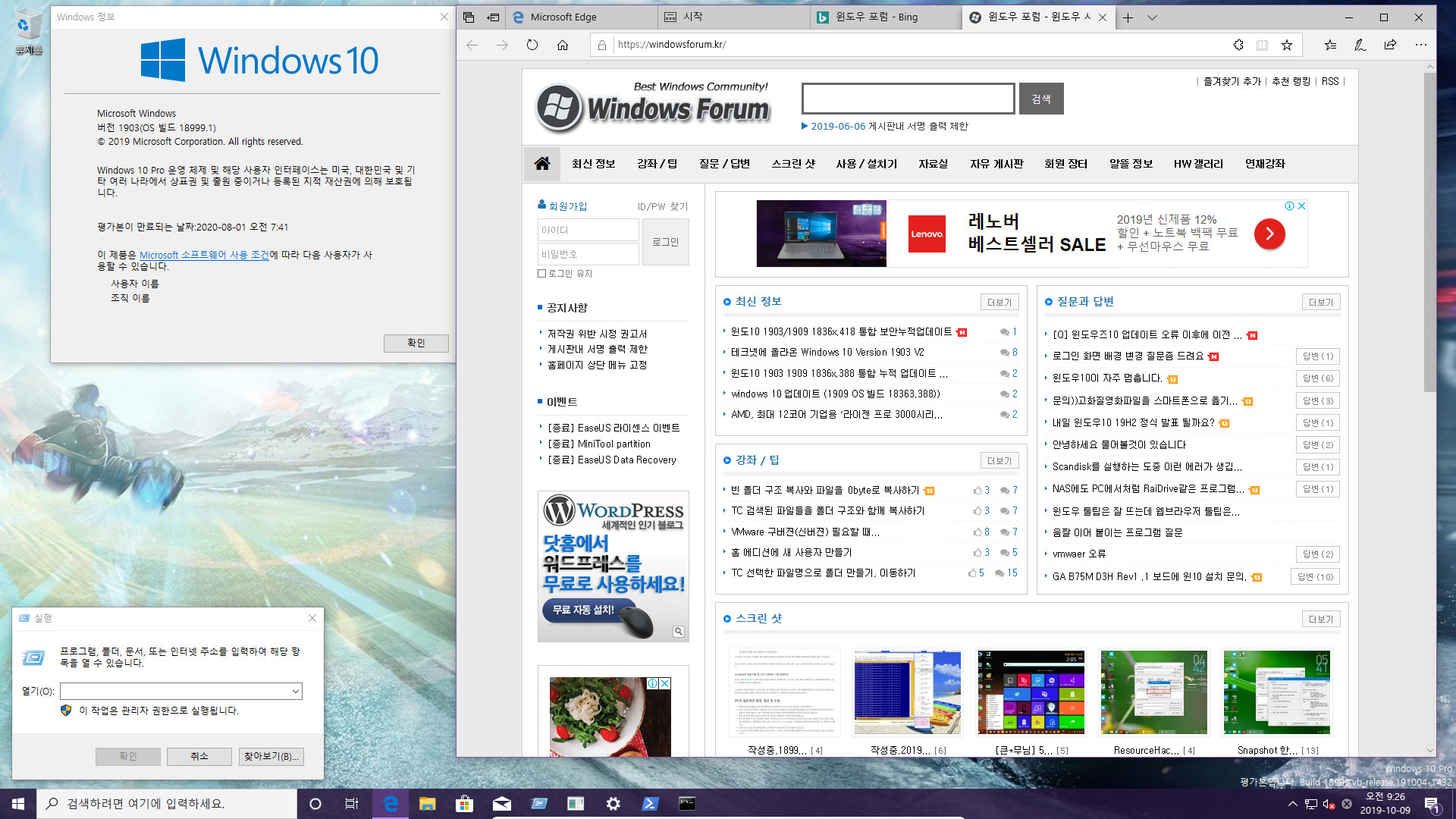Click the 아이디 input field
Screen dimensions: 1456x819
coord(588,230)
